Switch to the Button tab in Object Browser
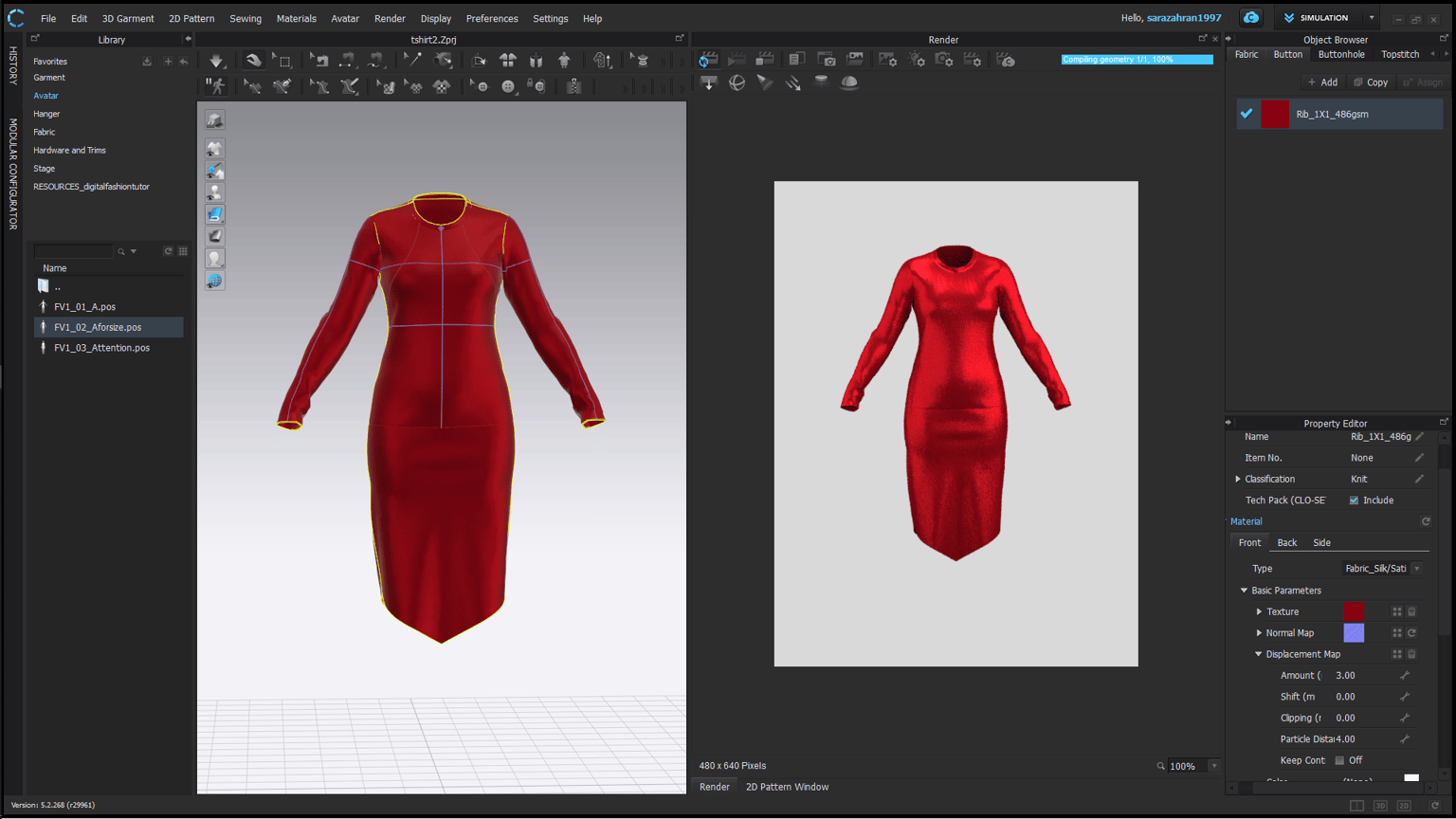This screenshot has height=819, width=1456. (x=1287, y=54)
